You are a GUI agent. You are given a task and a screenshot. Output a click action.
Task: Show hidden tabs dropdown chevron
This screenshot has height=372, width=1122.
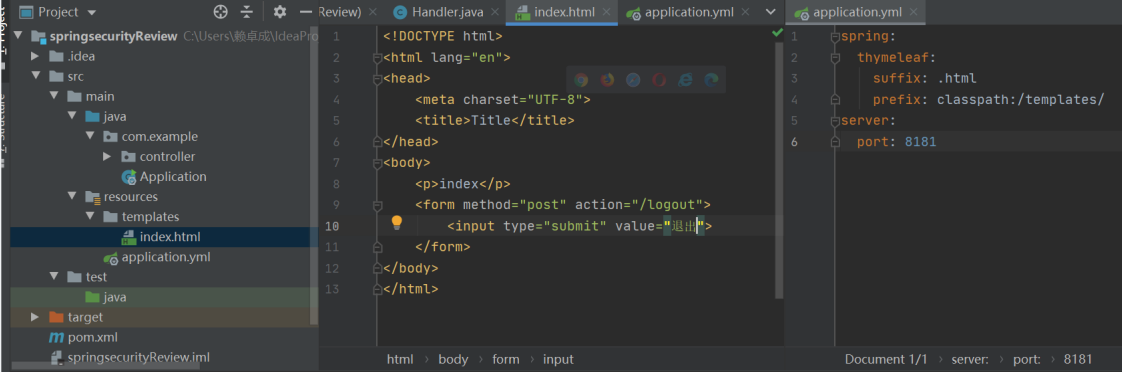click(x=771, y=12)
